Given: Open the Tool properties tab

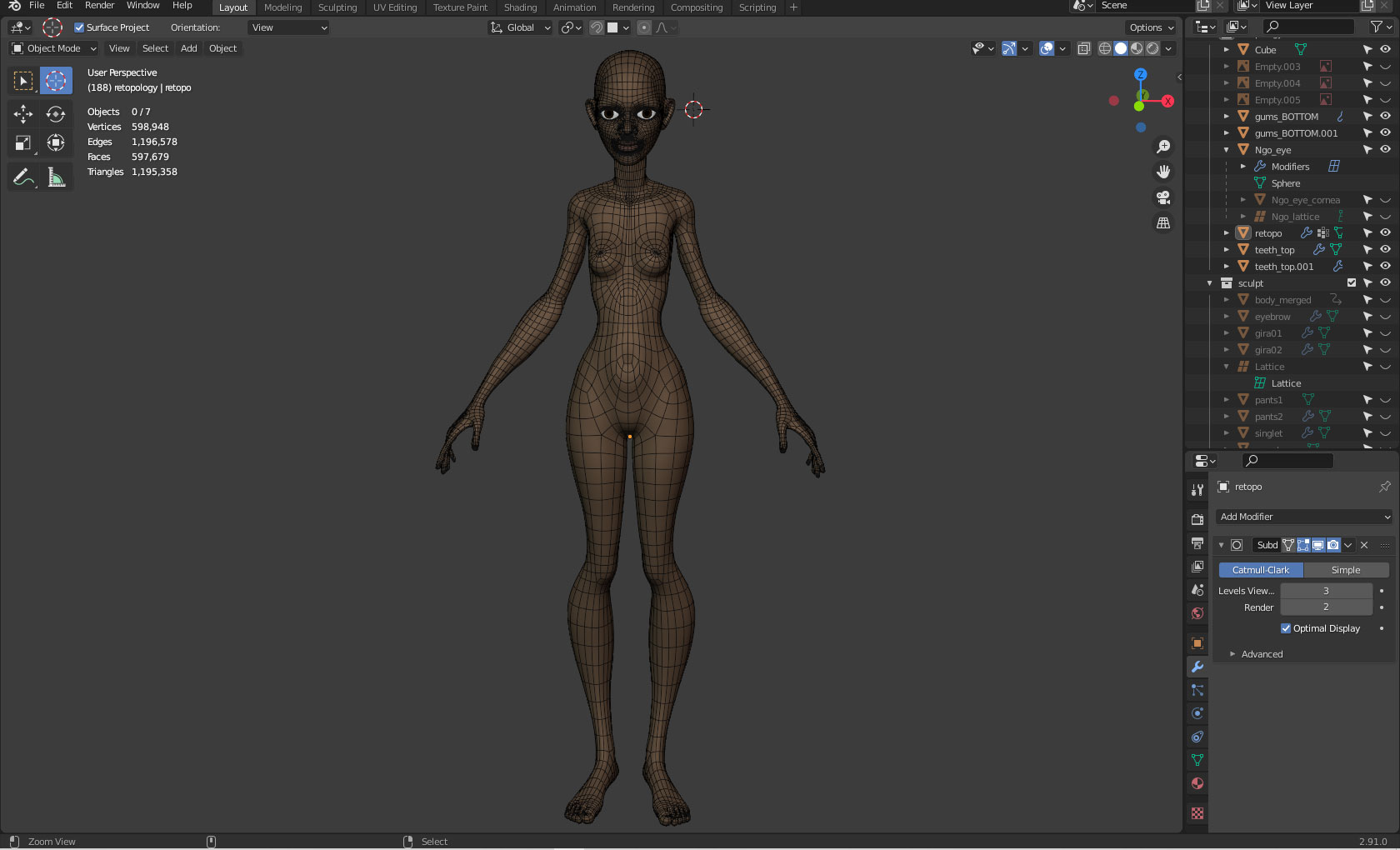Looking at the screenshot, I should tap(1197, 490).
